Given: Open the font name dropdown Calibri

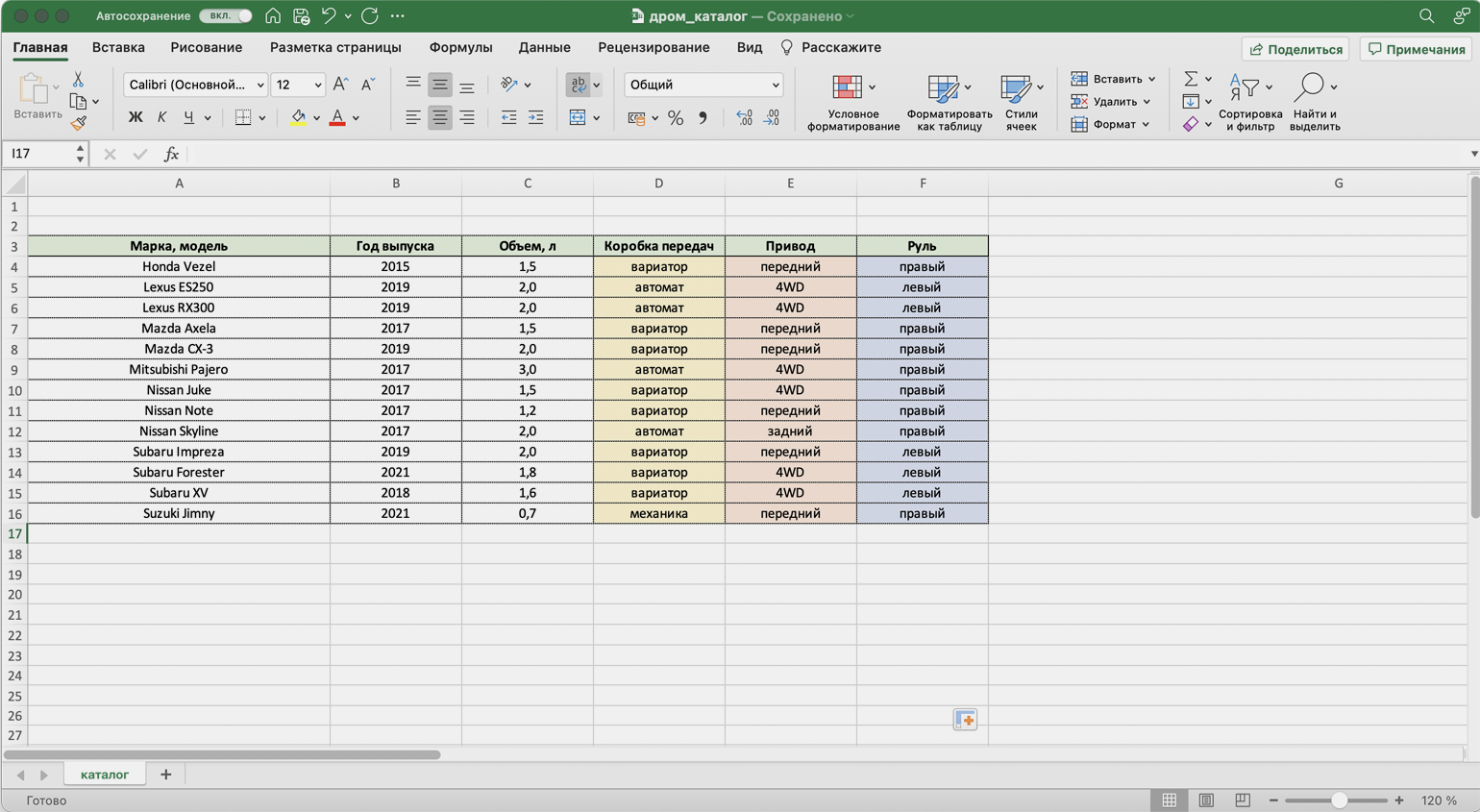Looking at the screenshot, I should tap(195, 85).
